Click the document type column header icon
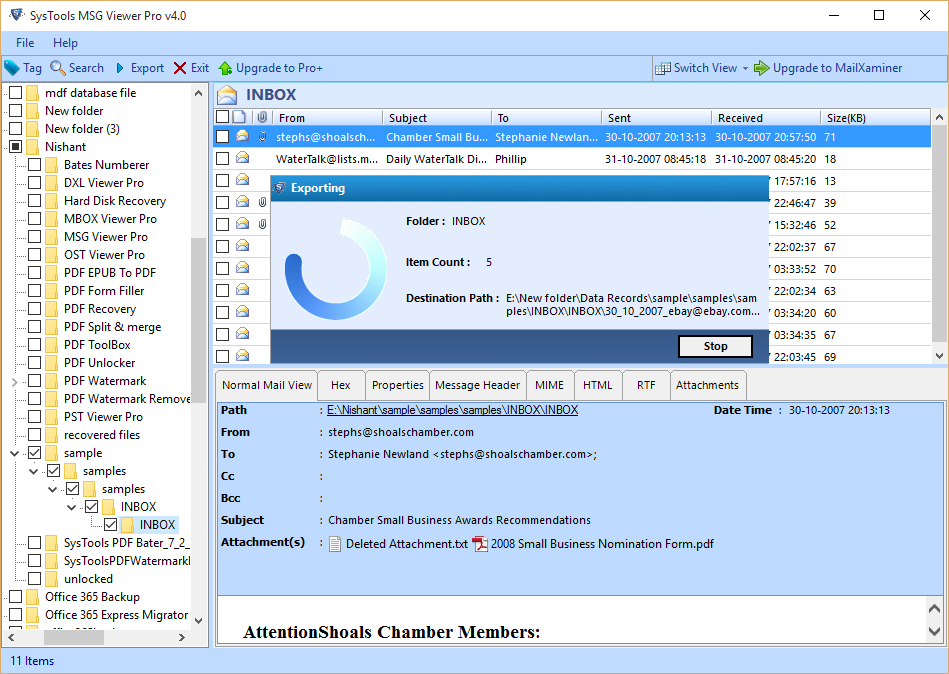949x674 pixels. [x=239, y=117]
